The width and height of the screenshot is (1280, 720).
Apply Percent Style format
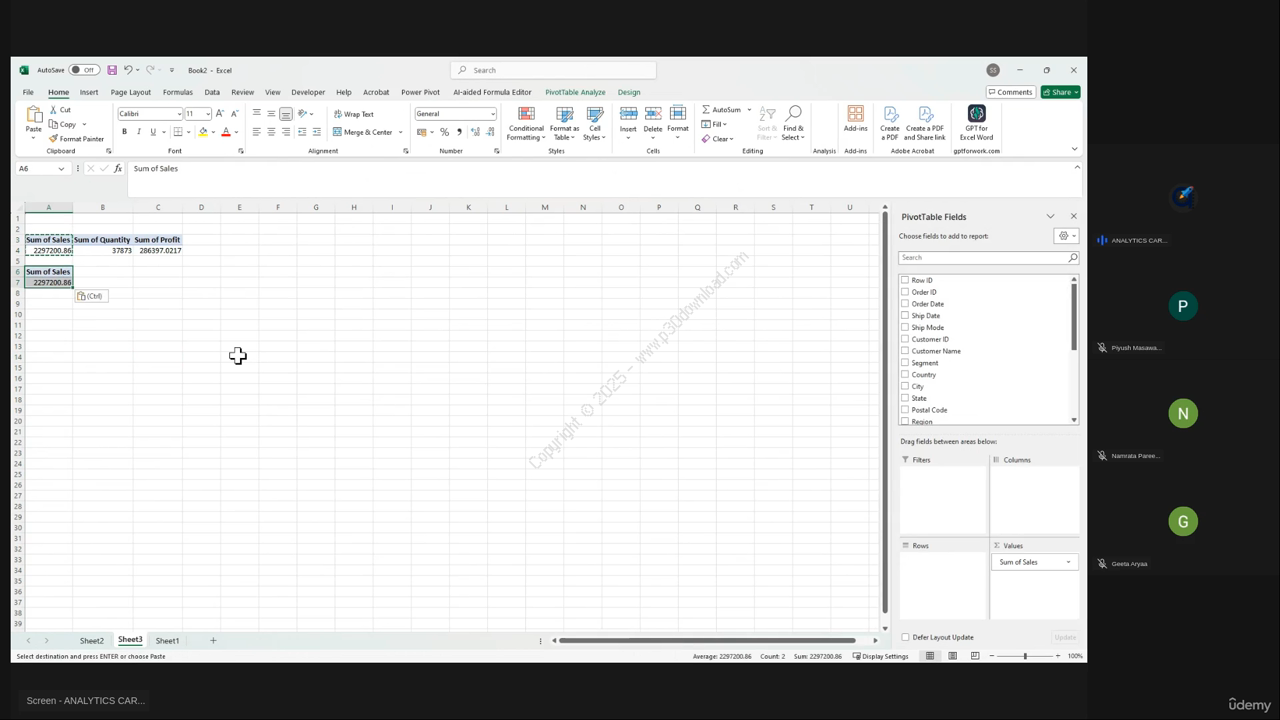pyautogui.click(x=444, y=132)
